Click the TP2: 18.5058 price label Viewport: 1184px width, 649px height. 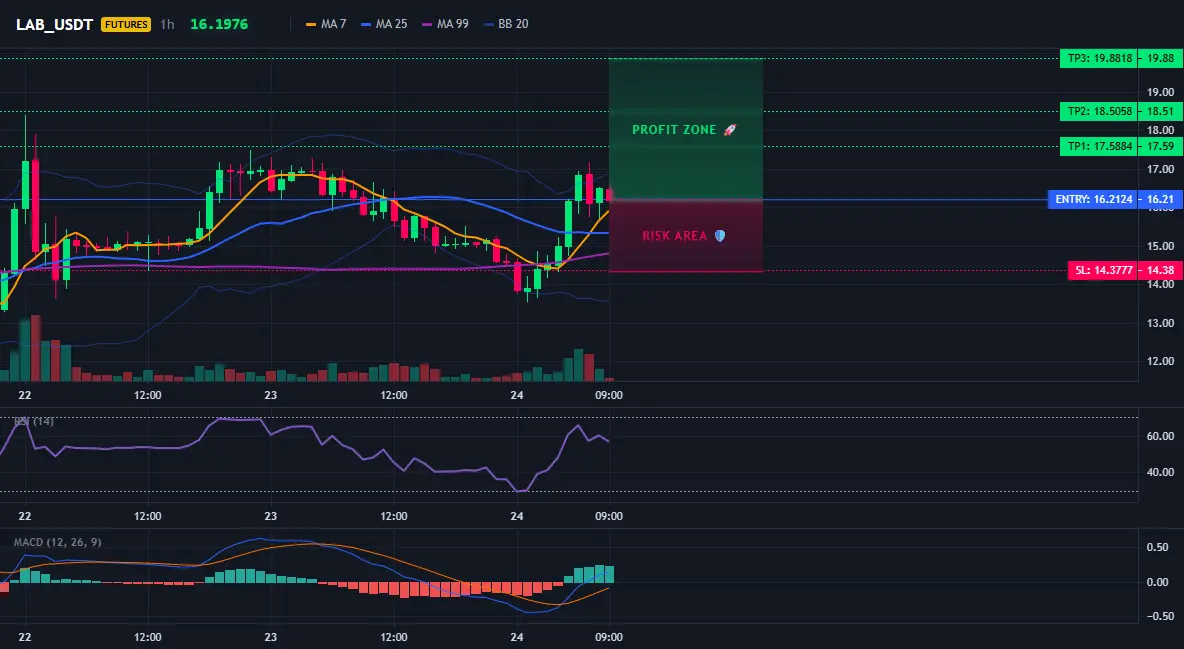point(1099,111)
